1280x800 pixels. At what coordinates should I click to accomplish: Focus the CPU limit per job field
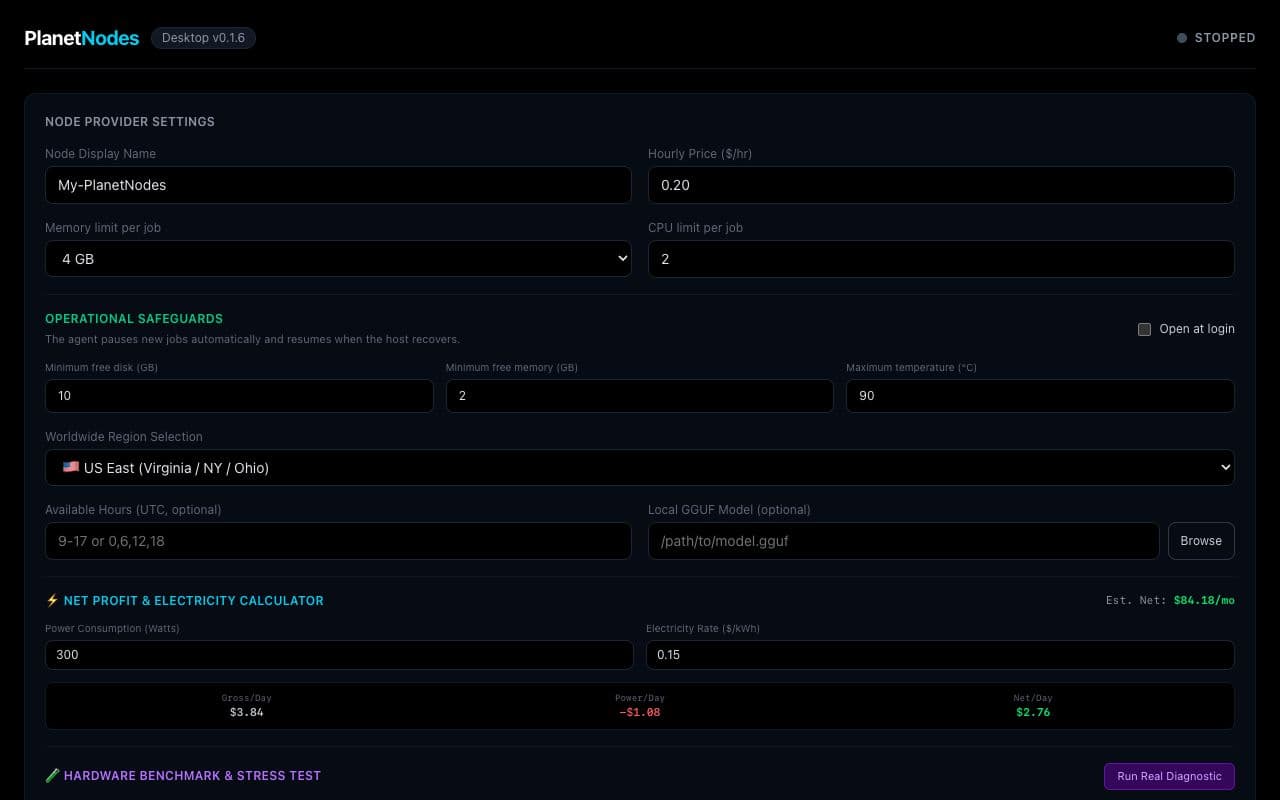click(x=941, y=258)
